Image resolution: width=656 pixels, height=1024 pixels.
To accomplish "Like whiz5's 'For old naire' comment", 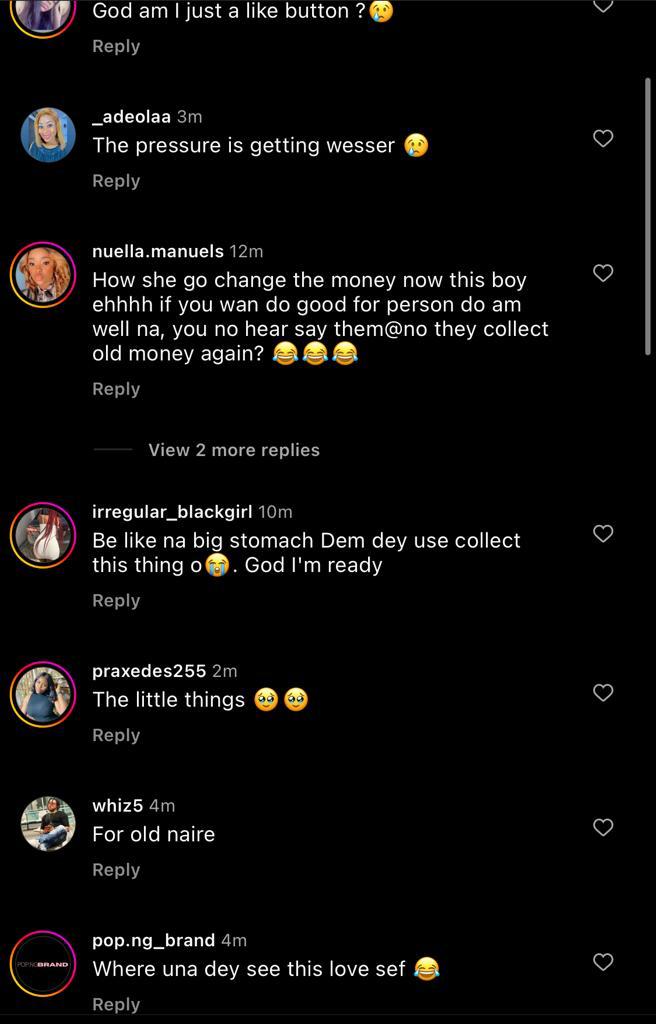I will tap(603, 827).
